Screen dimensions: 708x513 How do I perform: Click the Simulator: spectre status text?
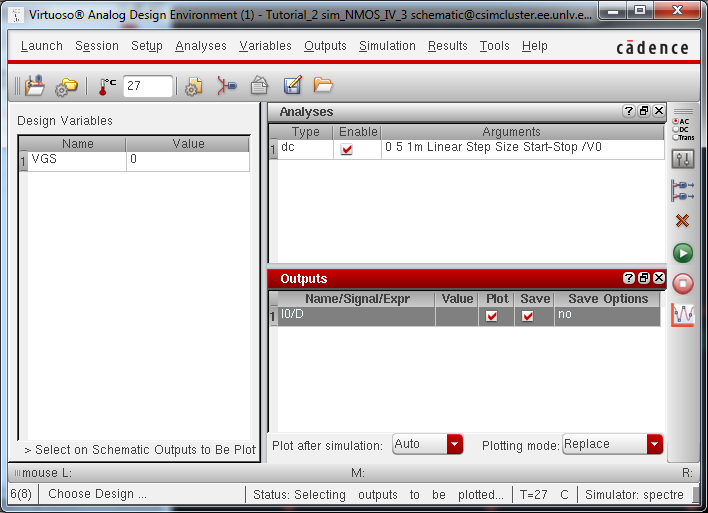coord(634,495)
